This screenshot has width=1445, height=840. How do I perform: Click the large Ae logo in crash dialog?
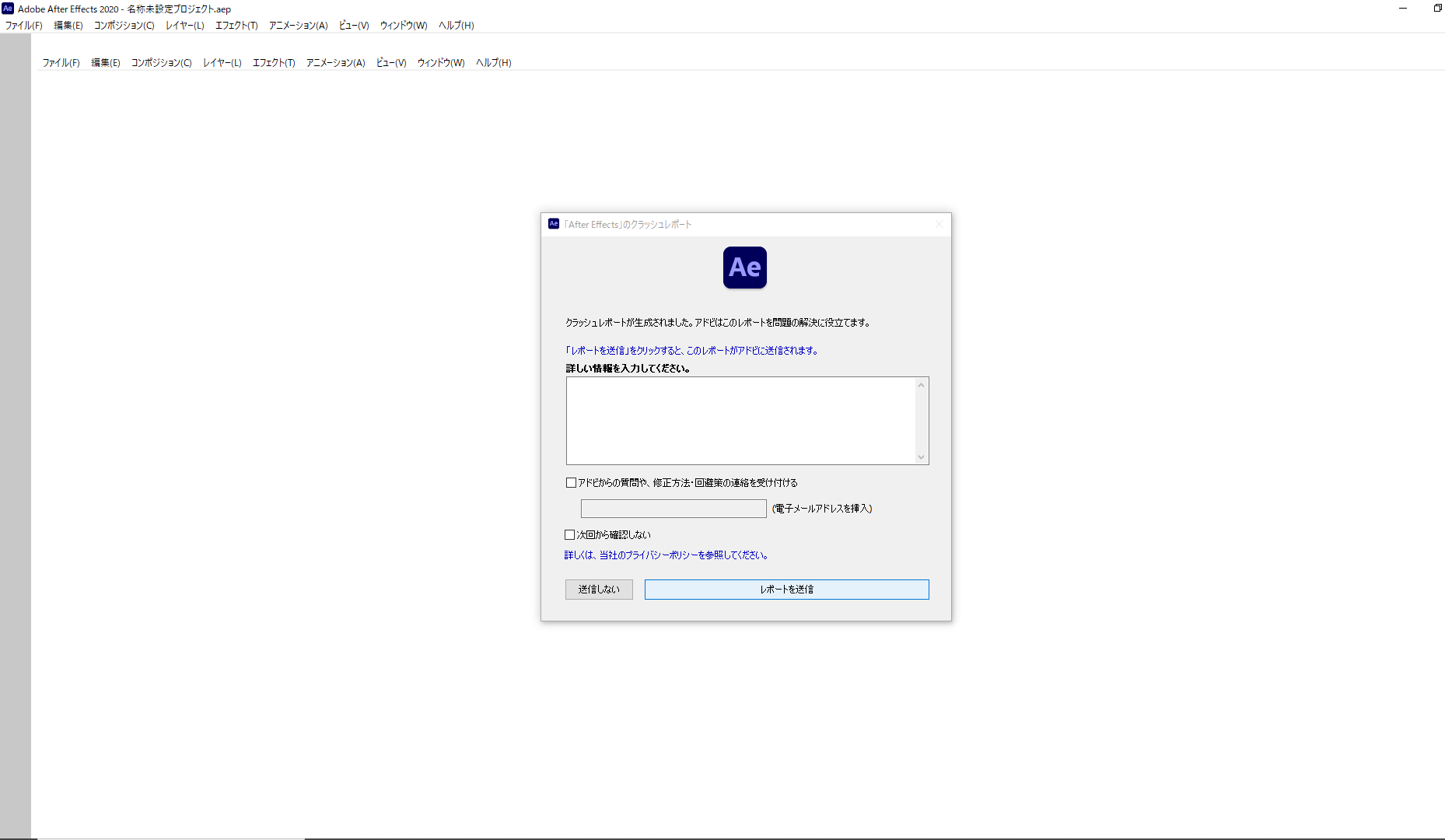point(745,268)
